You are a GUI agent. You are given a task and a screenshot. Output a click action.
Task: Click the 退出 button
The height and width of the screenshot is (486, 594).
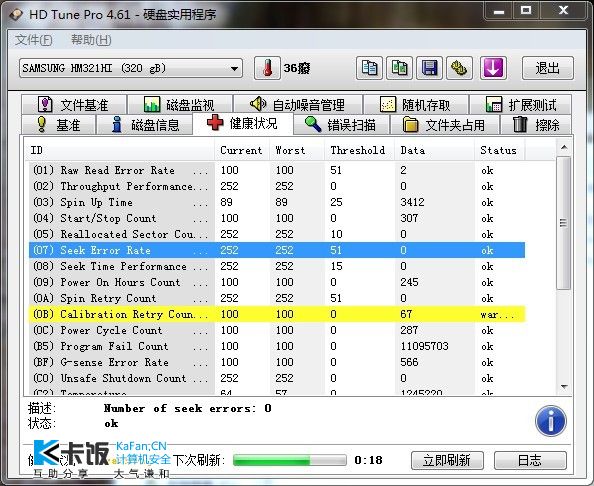click(548, 68)
